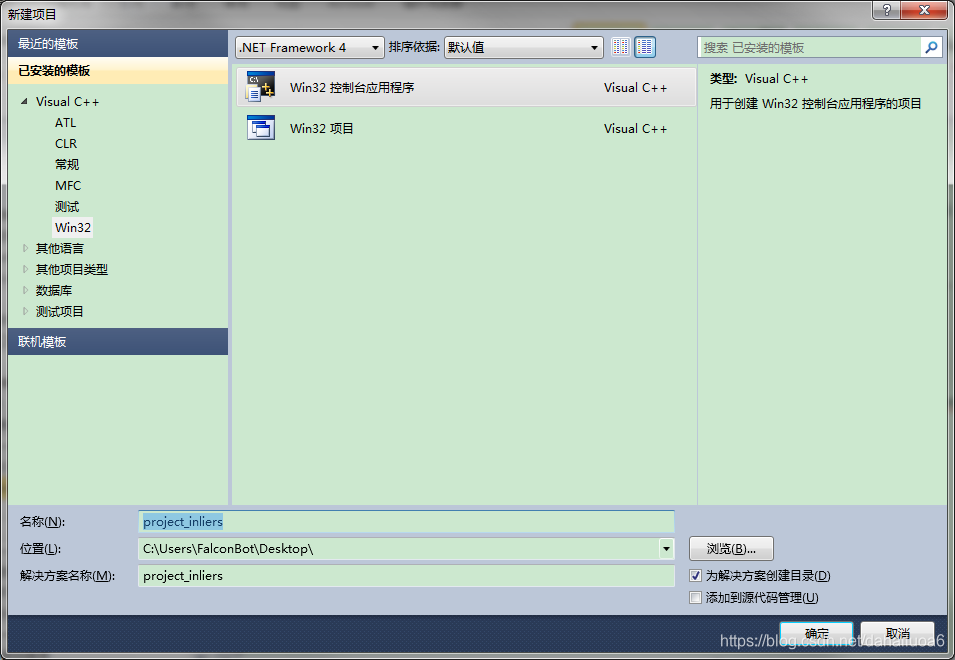Click the search magnifier icon
This screenshot has height=660, width=955.
pos(931,47)
